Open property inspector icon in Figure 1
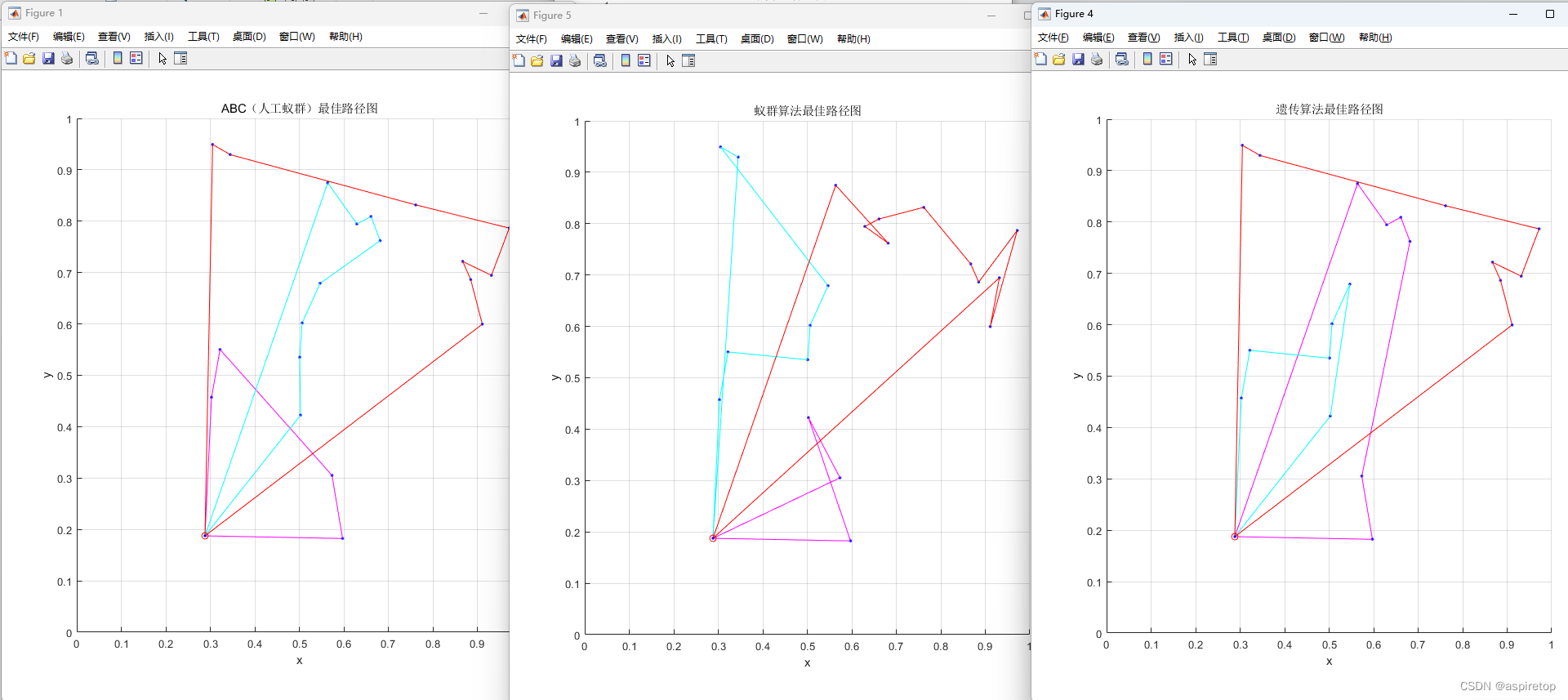The image size is (1568, 700). click(x=181, y=58)
